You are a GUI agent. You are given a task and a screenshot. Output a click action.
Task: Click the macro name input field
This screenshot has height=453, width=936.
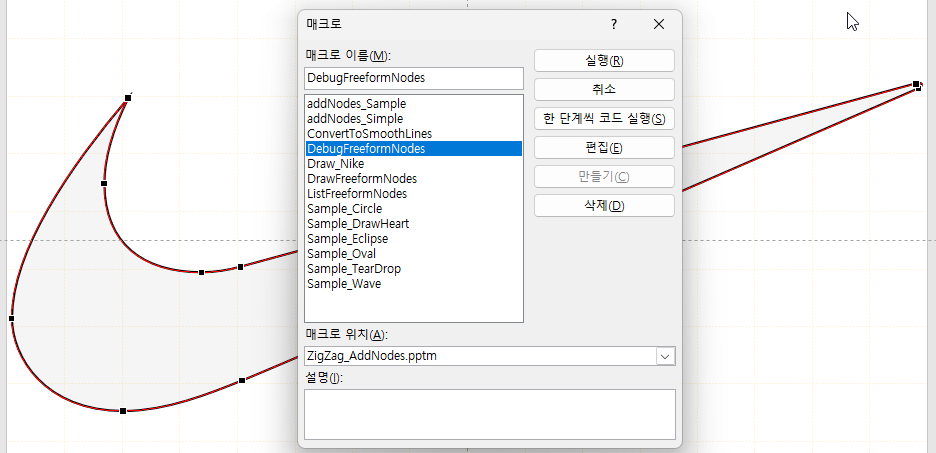click(414, 78)
